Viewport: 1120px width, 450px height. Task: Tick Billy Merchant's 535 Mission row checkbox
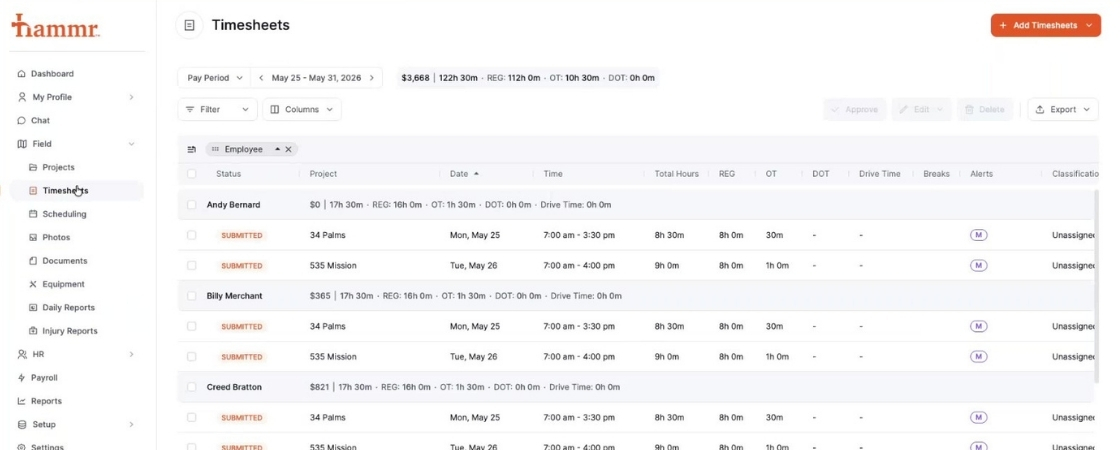point(191,356)
